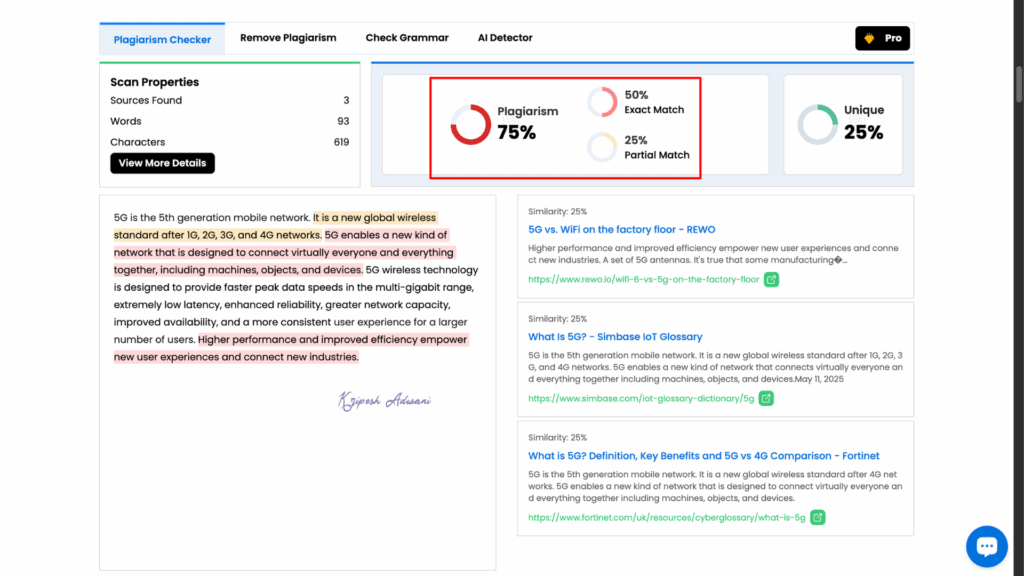Viewport: 1024px width, 576px height.
Task: Click the Exact Match 50% ring indicator
Action: click(604, 101)
